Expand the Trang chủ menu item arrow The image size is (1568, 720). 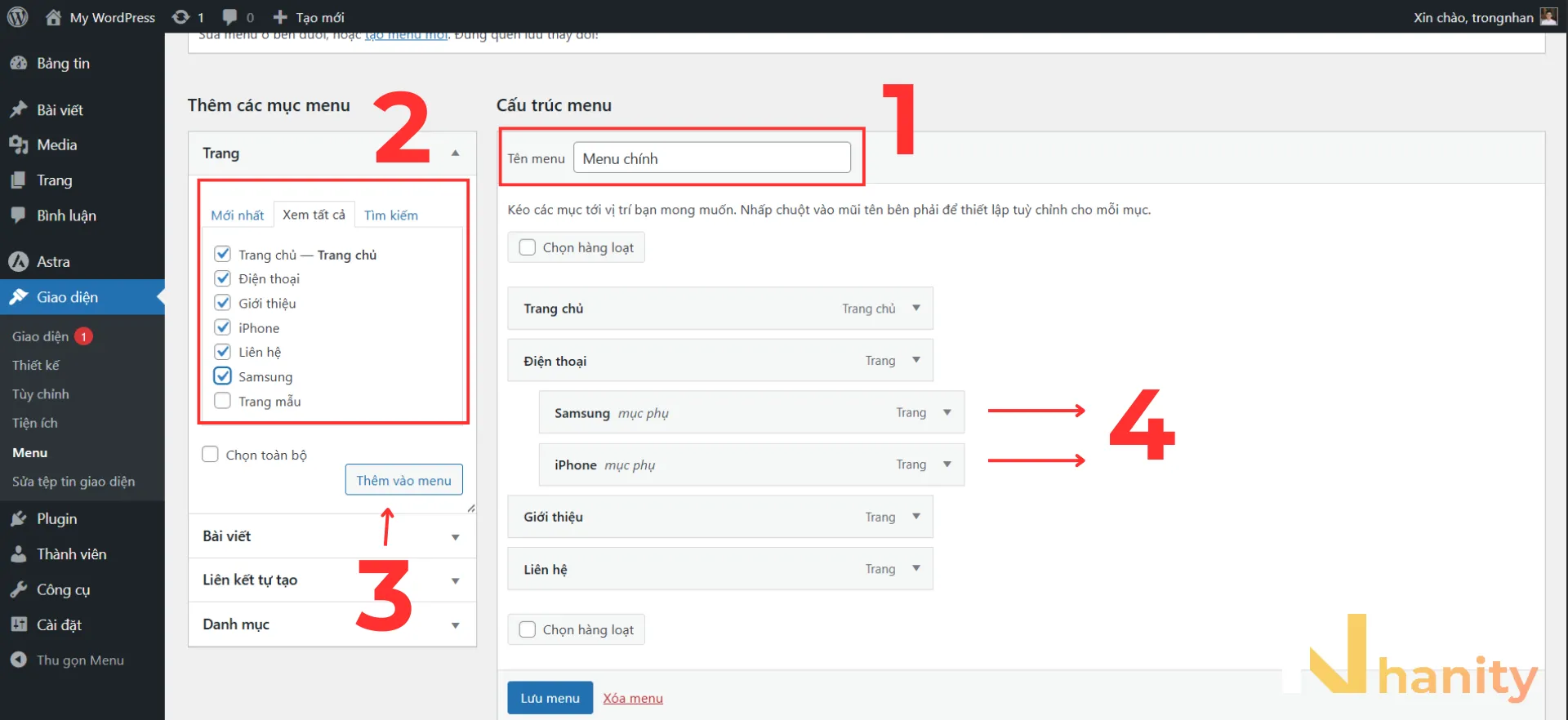coord(916,308)
